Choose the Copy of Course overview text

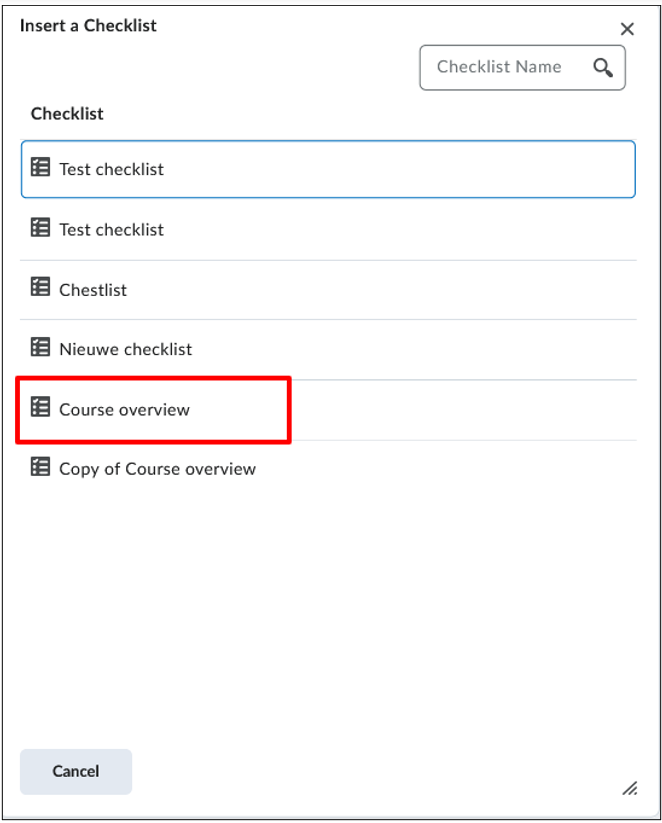[x=157, y=469]
